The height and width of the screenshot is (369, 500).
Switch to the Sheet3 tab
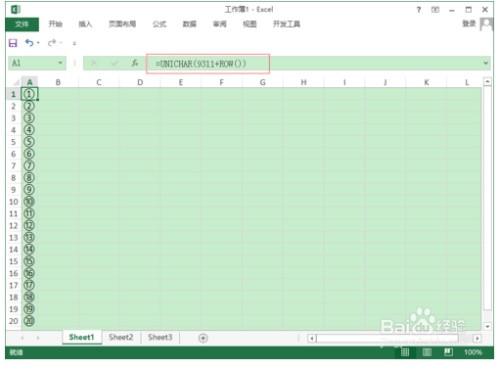[x=160, y=337]
